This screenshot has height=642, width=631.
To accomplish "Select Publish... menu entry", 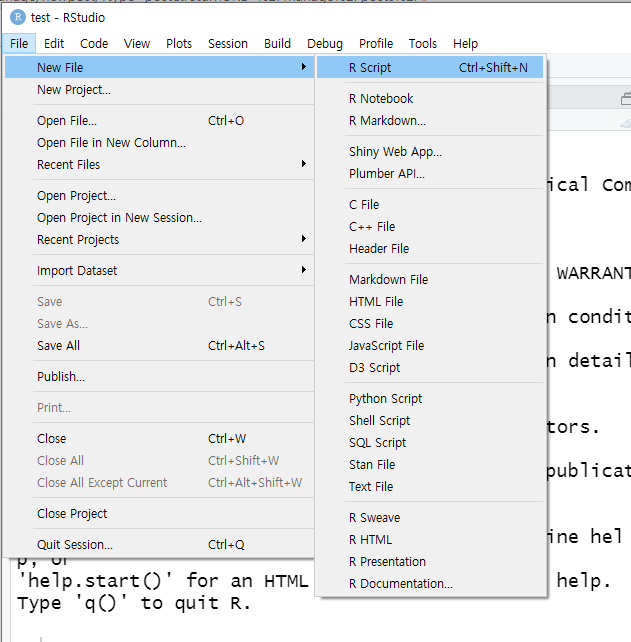I will tap(159, 376).
